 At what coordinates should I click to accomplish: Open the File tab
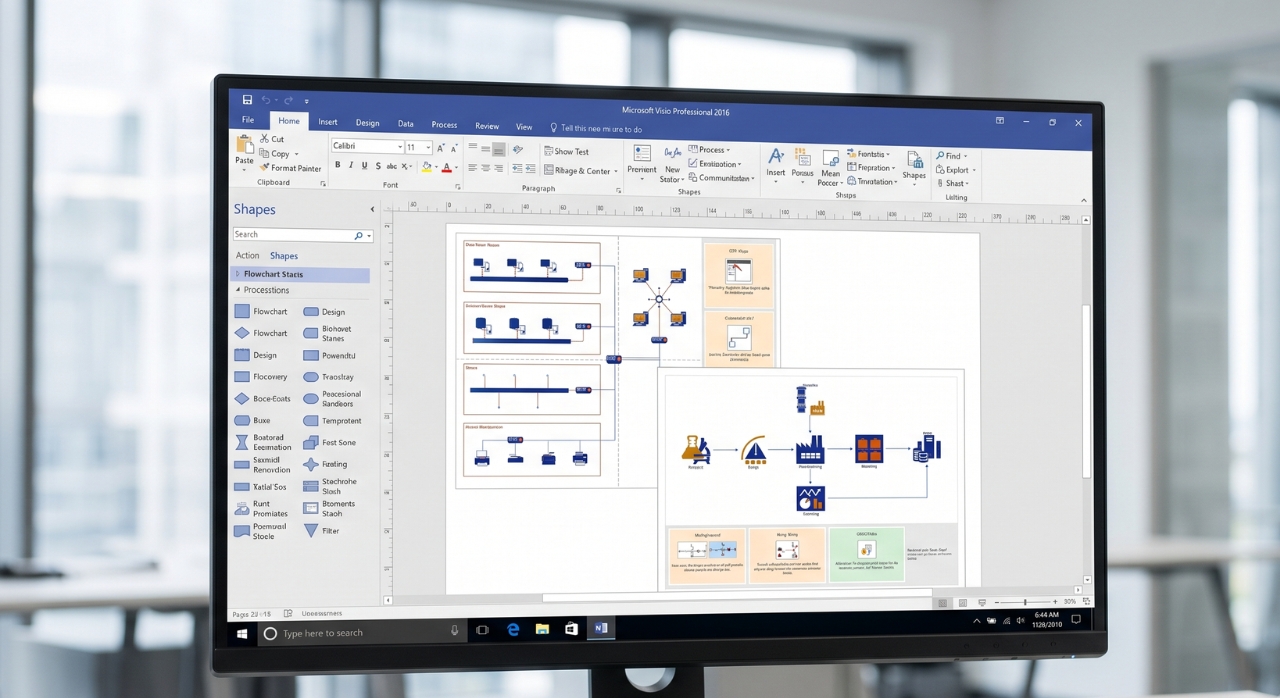(x=248, y=120)
